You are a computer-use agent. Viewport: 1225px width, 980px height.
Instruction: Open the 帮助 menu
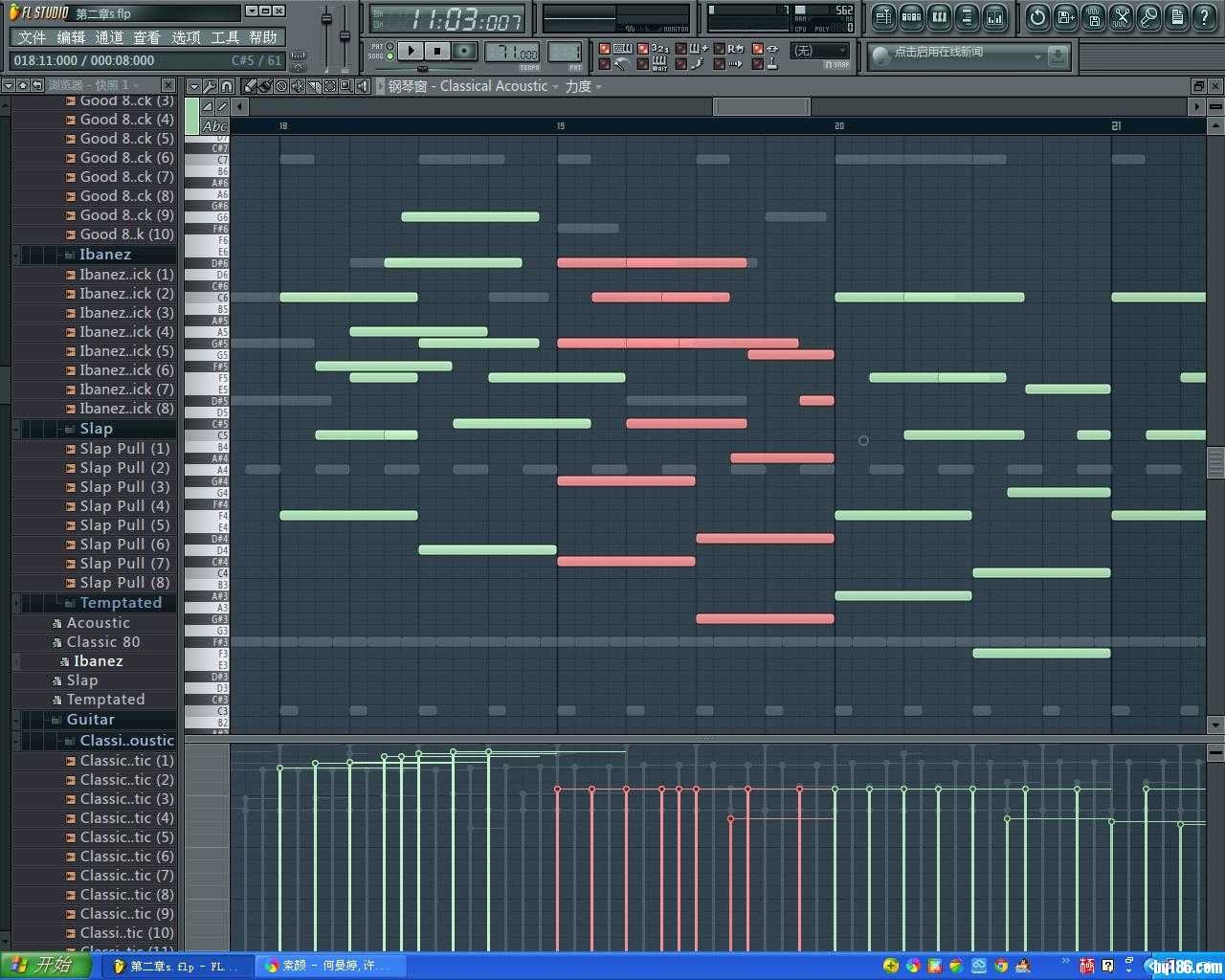pyautogui.click(x=263, y=37)
